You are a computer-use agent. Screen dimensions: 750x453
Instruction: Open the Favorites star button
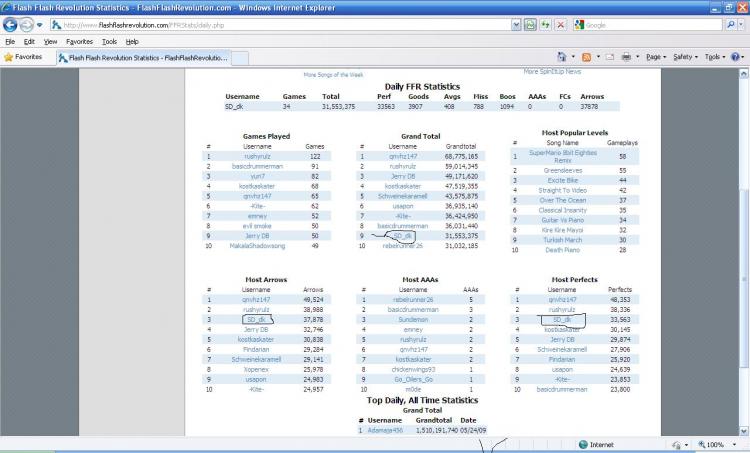coord(23,57)
